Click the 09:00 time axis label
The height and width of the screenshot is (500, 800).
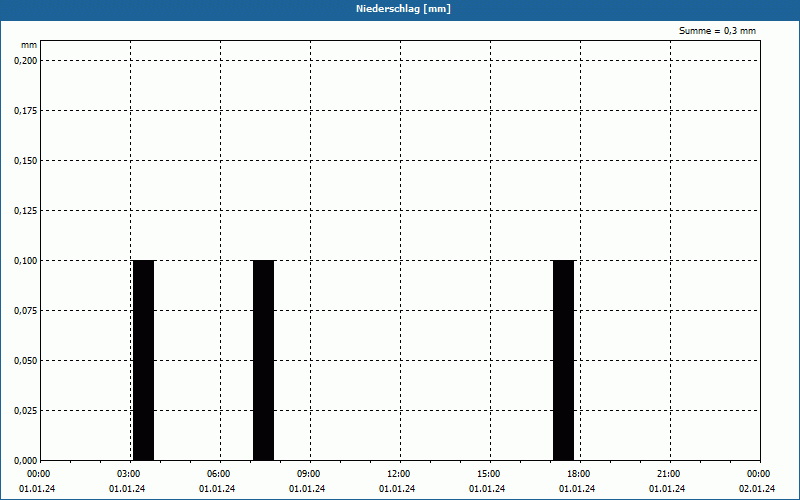pos(308,474)
